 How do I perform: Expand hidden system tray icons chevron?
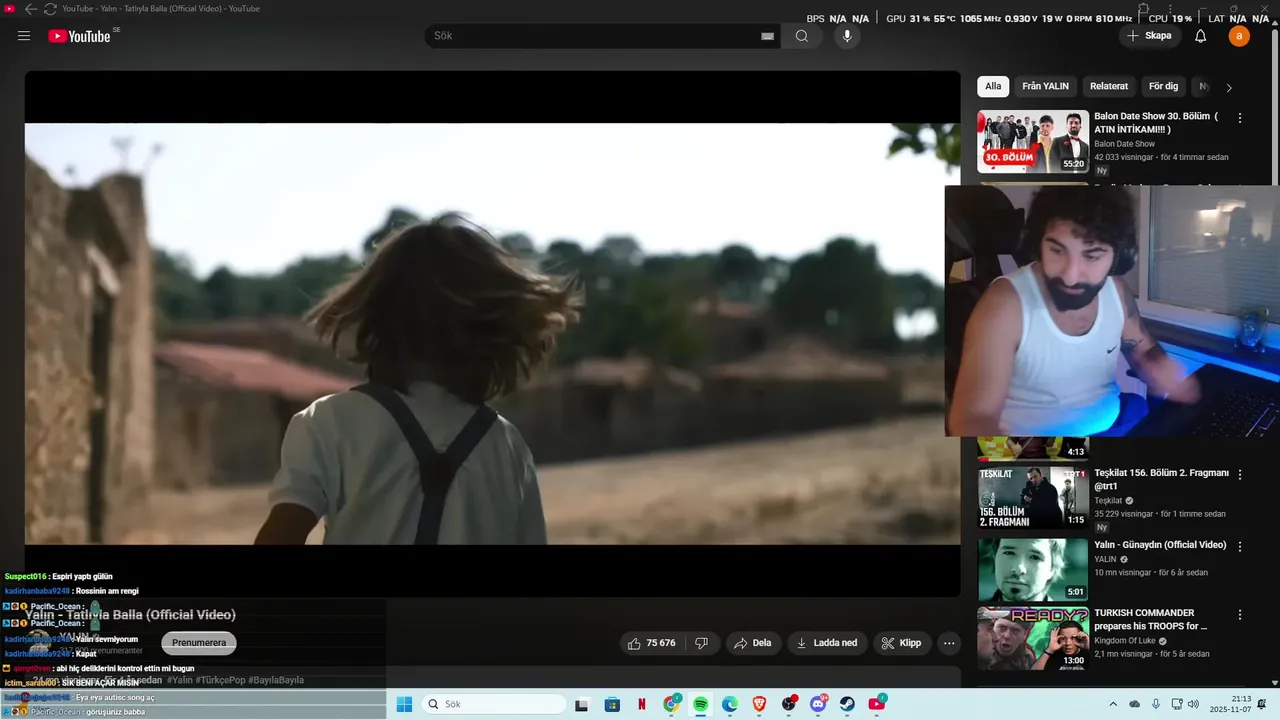coord(1113,705)
